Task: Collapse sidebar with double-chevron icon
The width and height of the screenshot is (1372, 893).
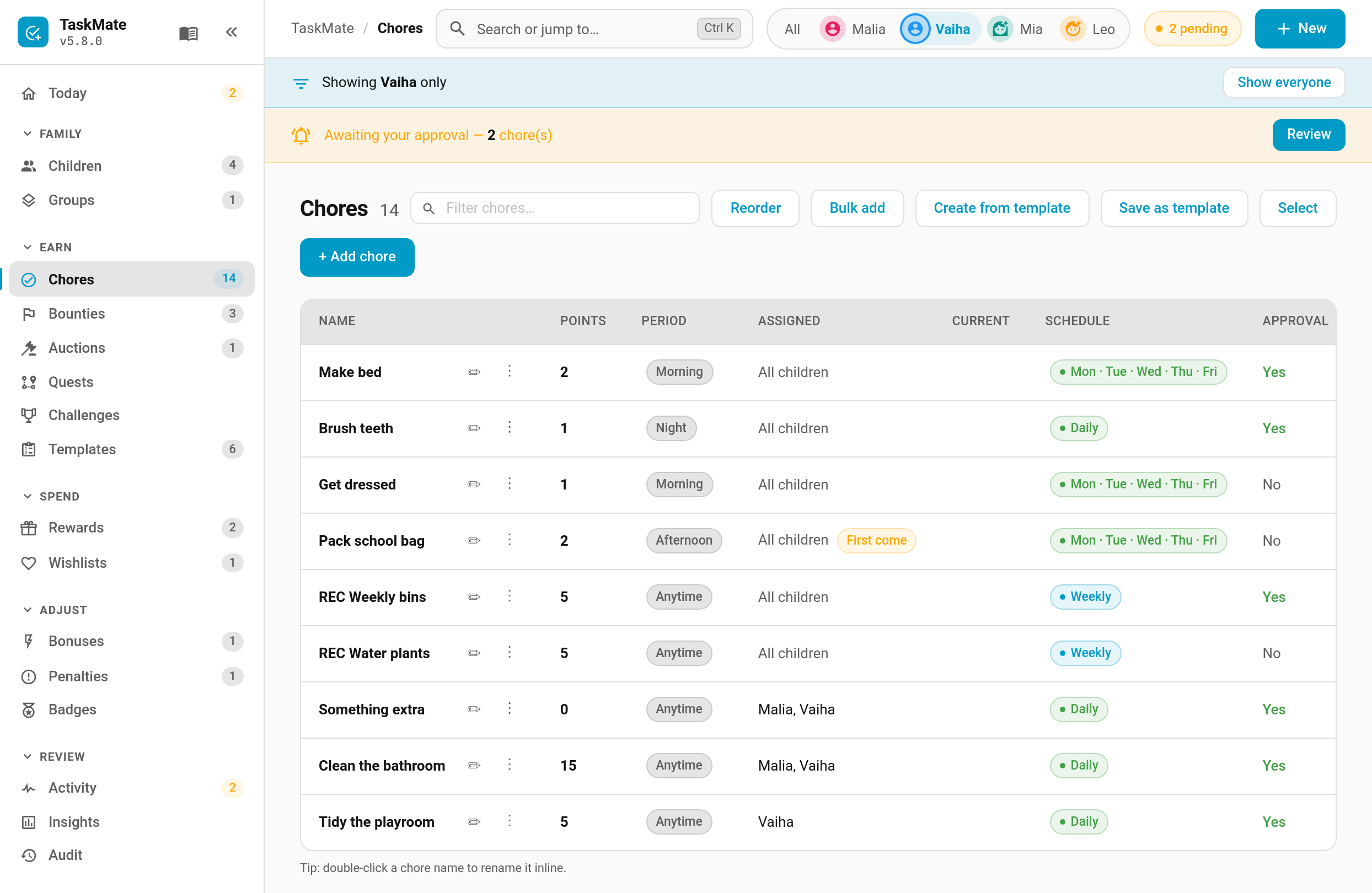Action: pos(231,33)
